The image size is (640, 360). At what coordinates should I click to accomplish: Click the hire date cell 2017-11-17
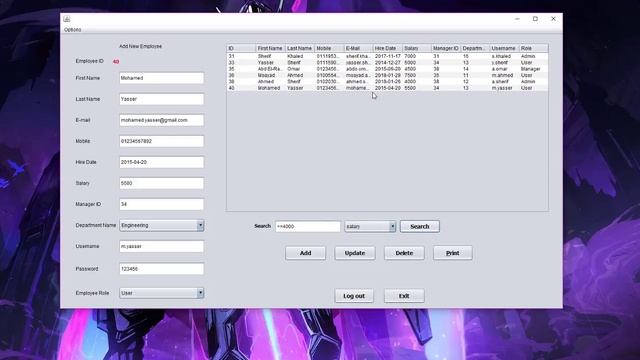coord(388,56)
